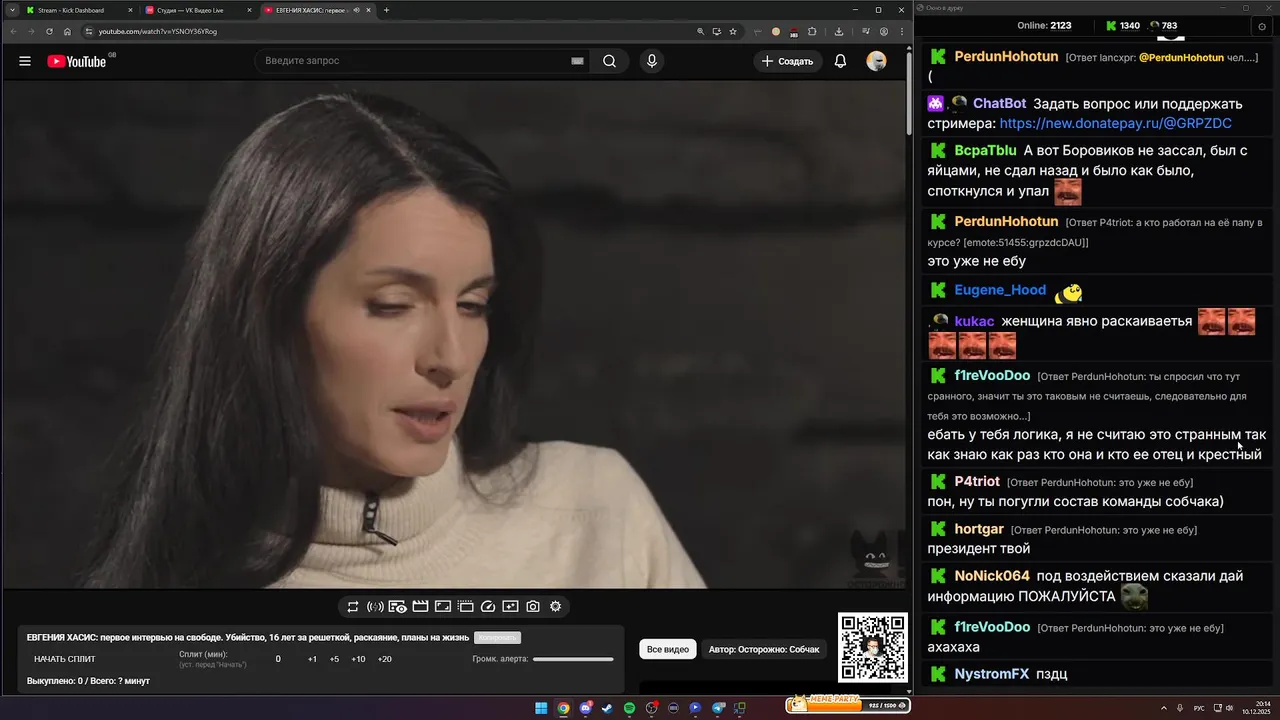Go back in the browser

(x=13, y=31)
